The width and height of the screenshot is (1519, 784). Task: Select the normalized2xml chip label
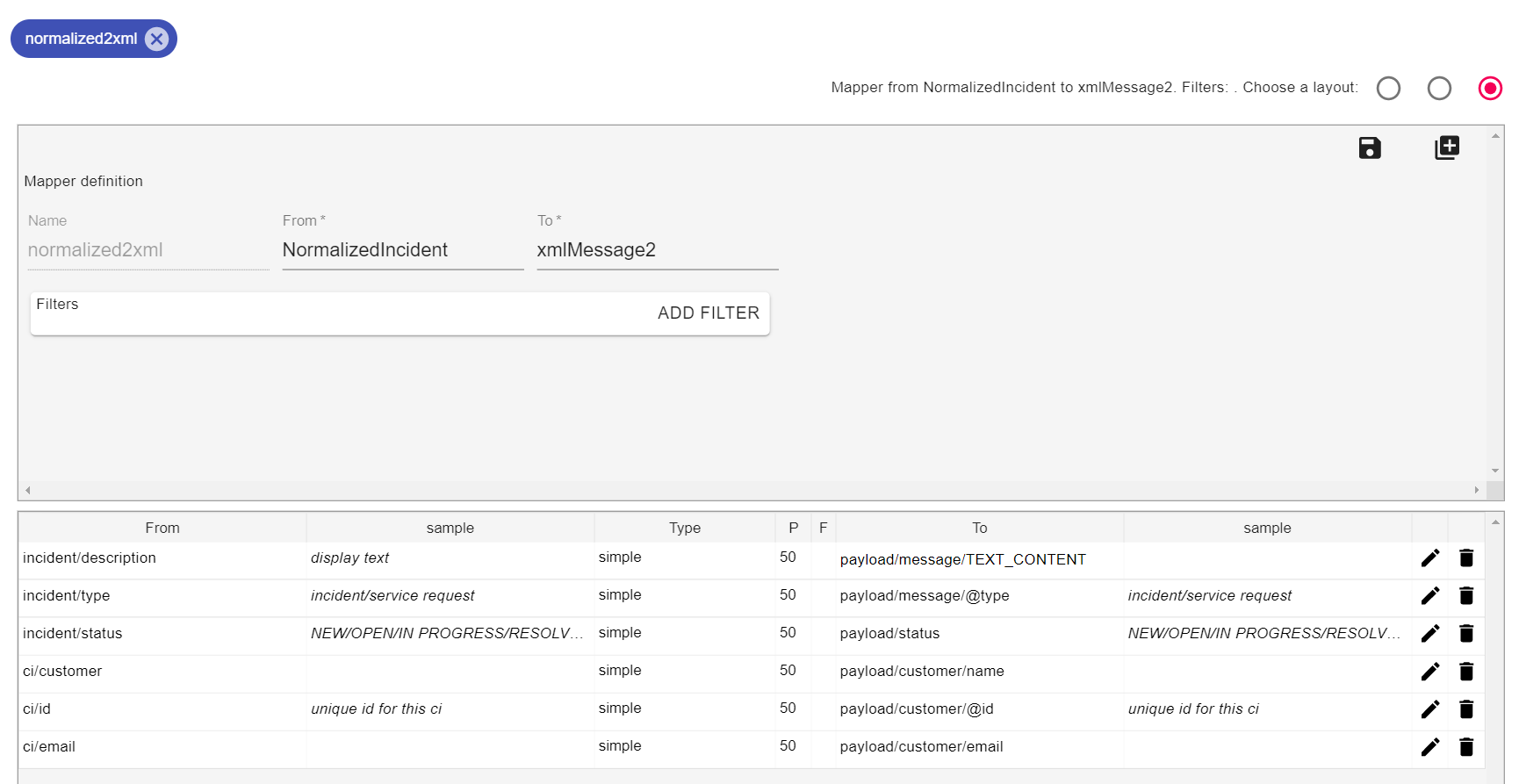click(81, 39)
